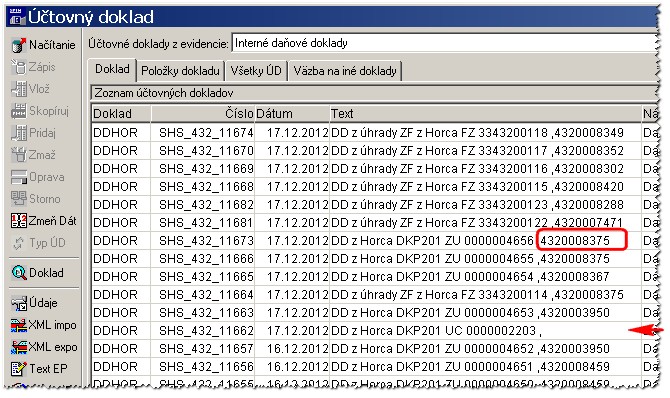Switch to the Doklad tab

(x=112, y=69)
